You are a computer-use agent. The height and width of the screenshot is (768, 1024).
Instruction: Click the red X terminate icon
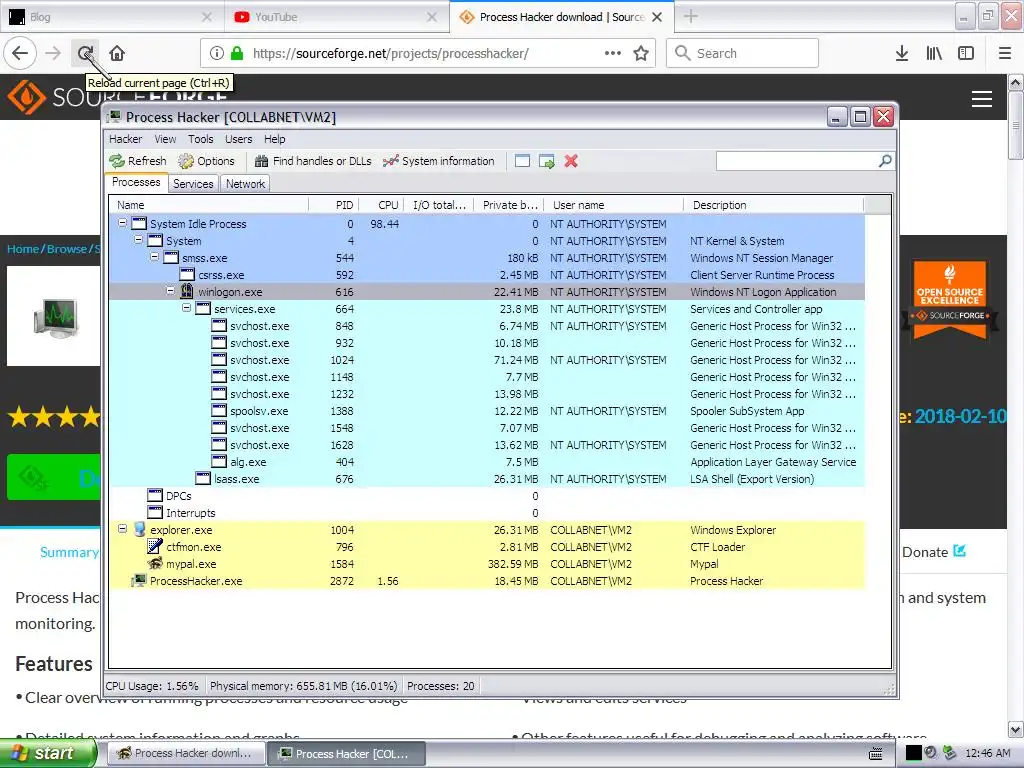coord(571,161)
